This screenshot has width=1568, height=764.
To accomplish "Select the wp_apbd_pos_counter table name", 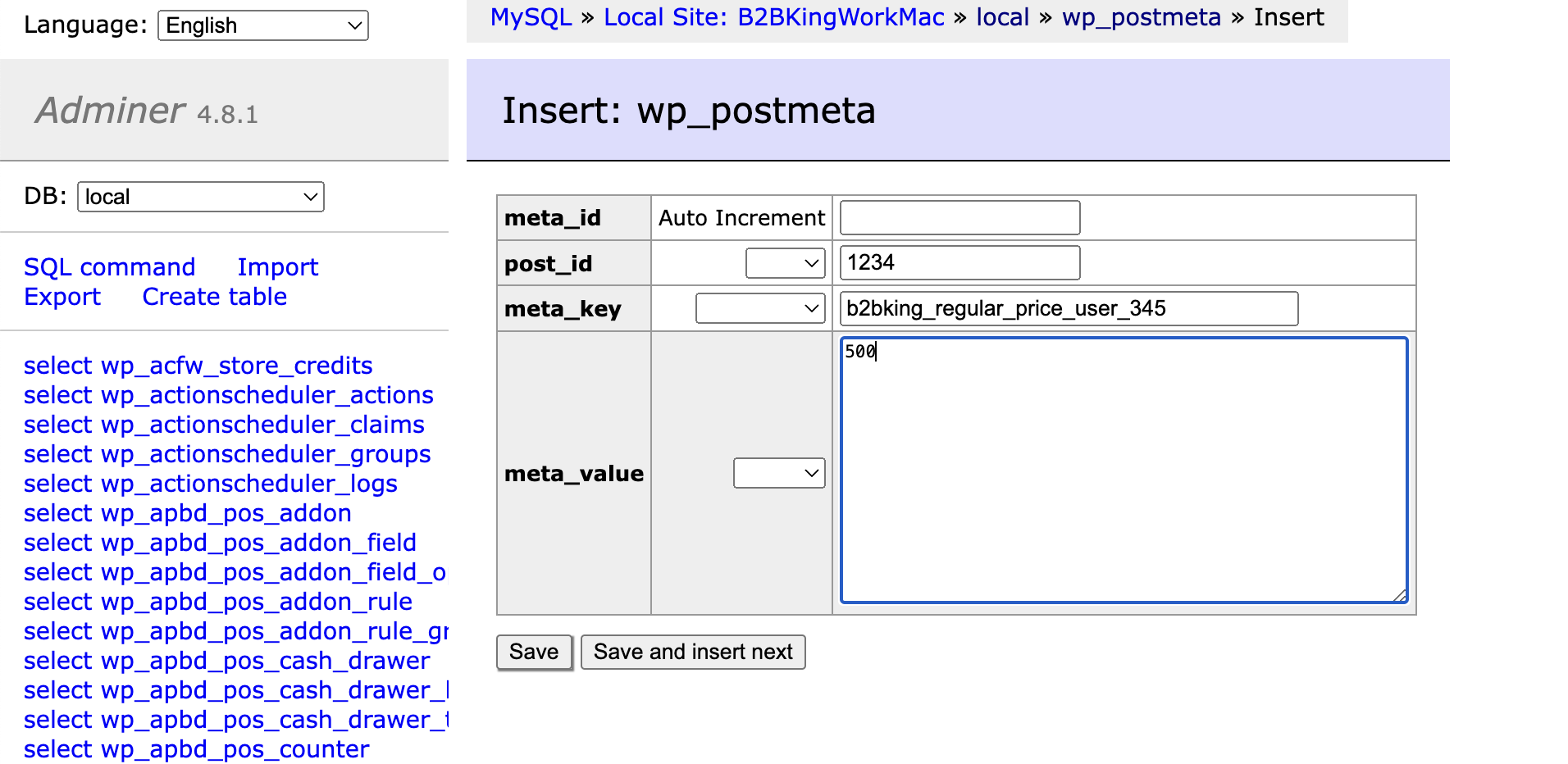I will coord(235,749).
